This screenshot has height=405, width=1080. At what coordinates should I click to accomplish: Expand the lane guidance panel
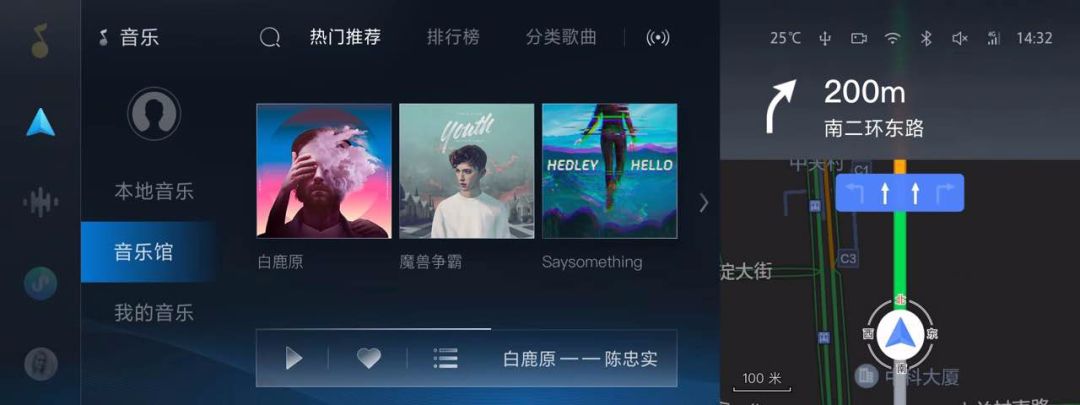click(x=900, y=193)
